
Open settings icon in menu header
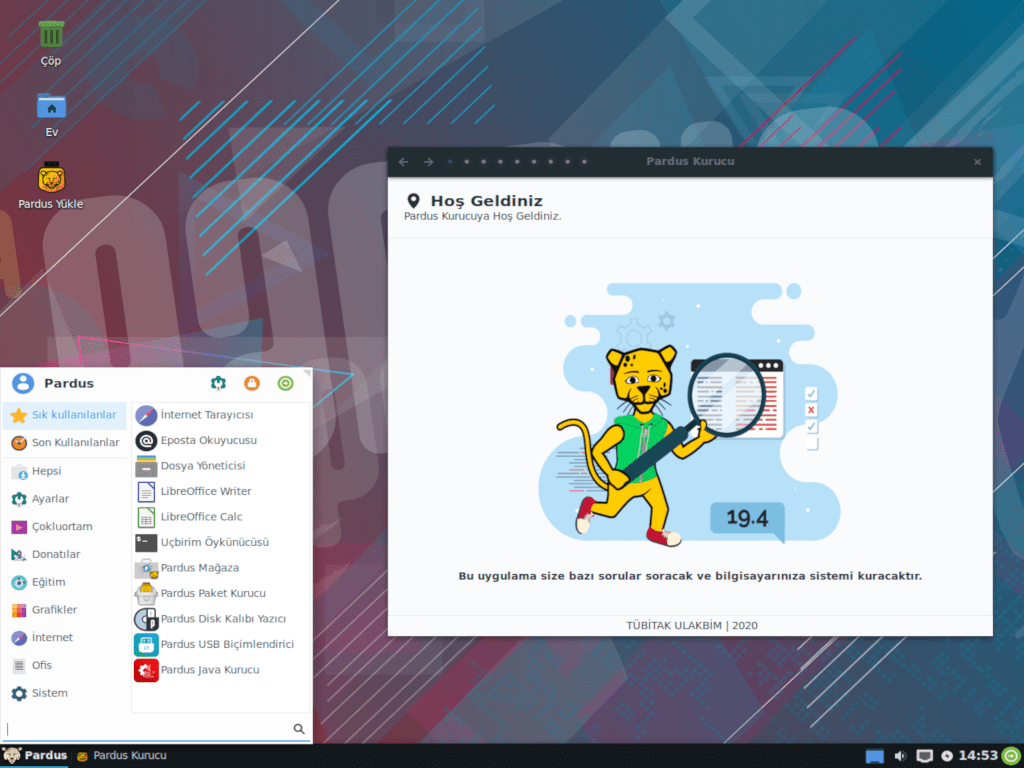pyautogui.click(x=218, y=383)
